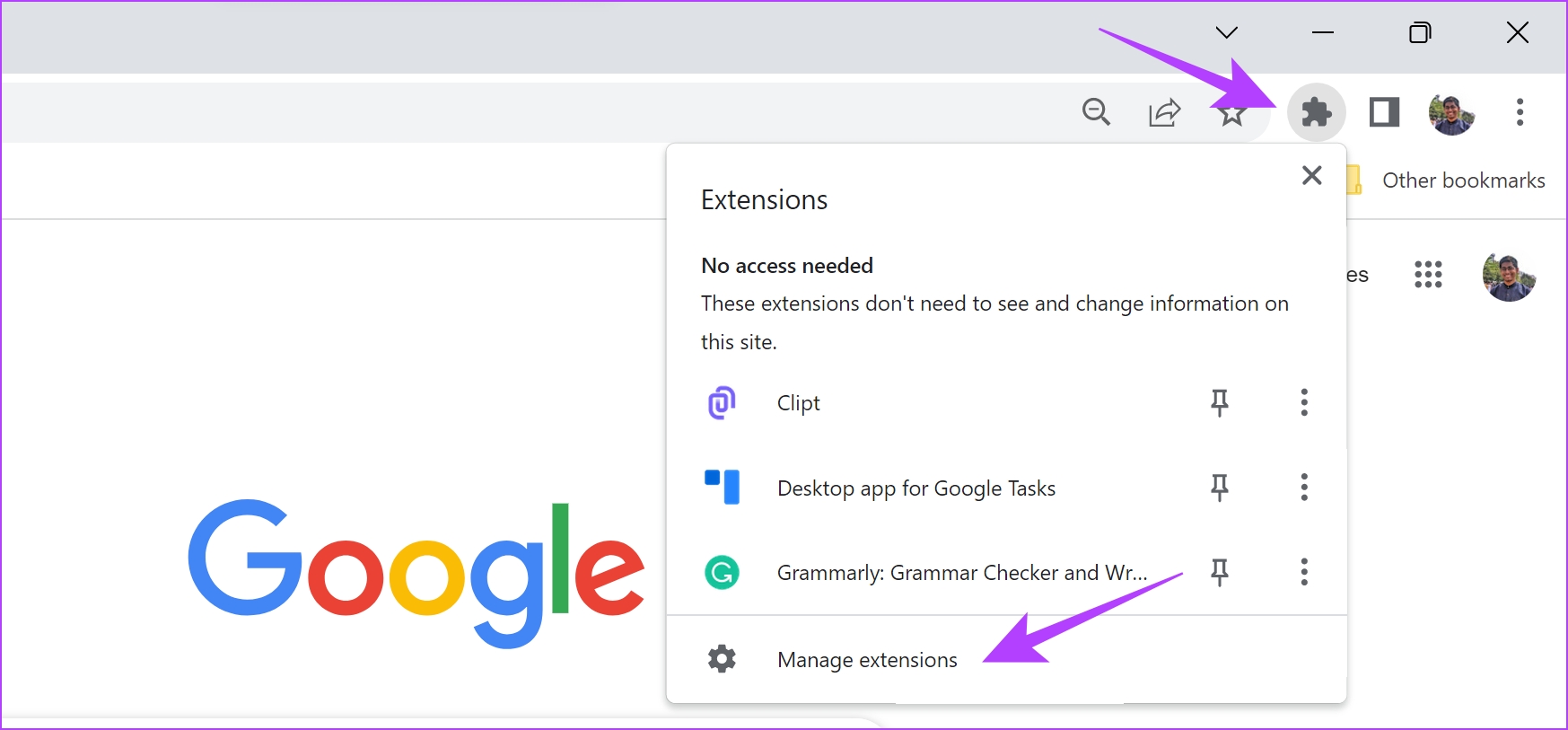The width and height of the screenshot is (1568, 730).
Task: Open the Other bookmarks folder
Action: pyautogui.click(x=1463, y=180)
